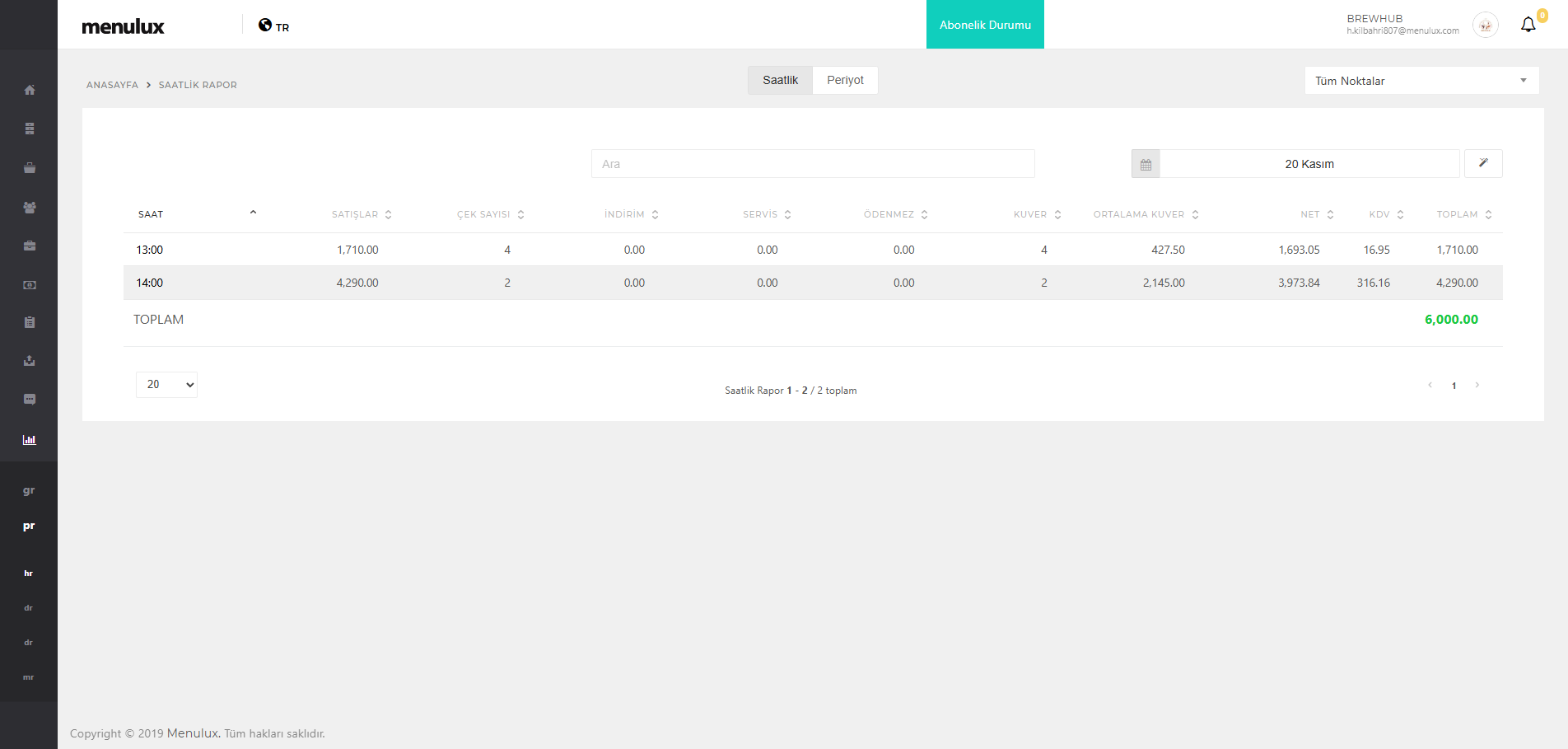1568x749 pixels.
Task: Click the clipboard list sidebar icon
Action: coord(30,322)
